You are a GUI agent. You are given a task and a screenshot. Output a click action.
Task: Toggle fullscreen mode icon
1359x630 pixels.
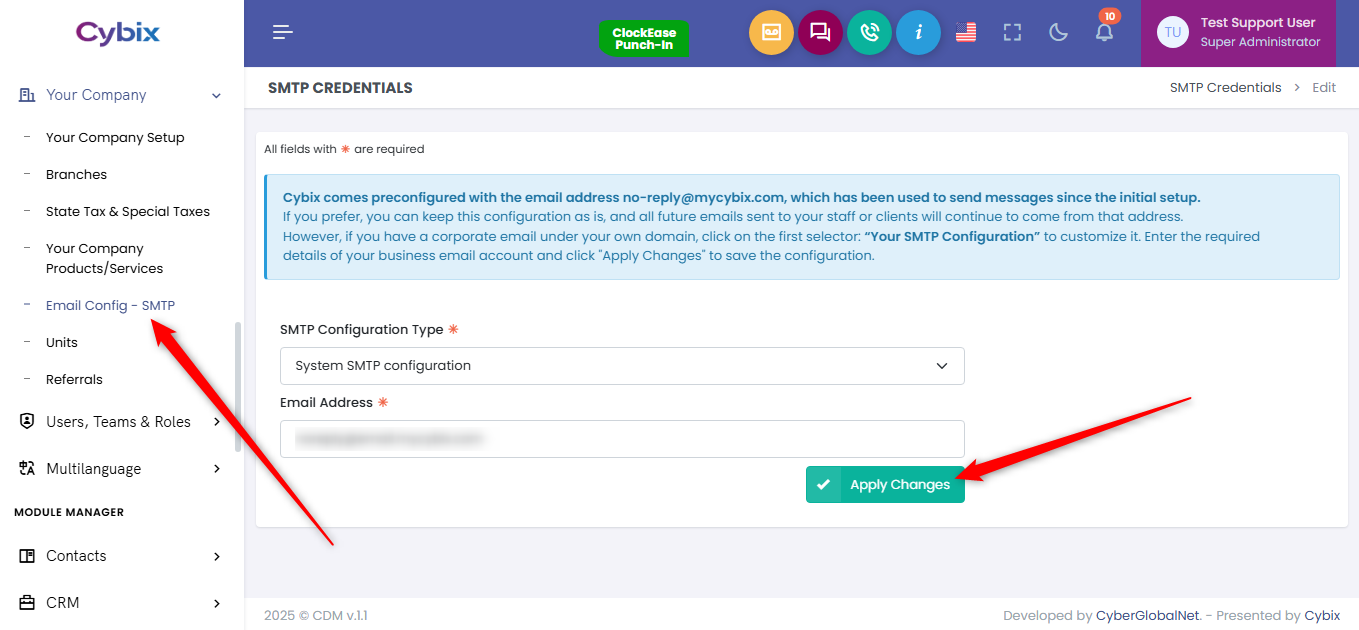(1012, 33)
